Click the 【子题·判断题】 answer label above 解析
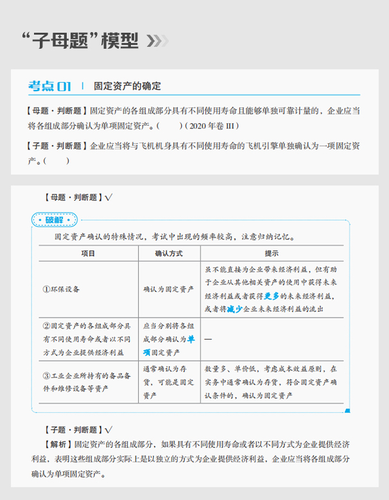Viewport: 389px width, 500px height. click(x=73, y=430)
